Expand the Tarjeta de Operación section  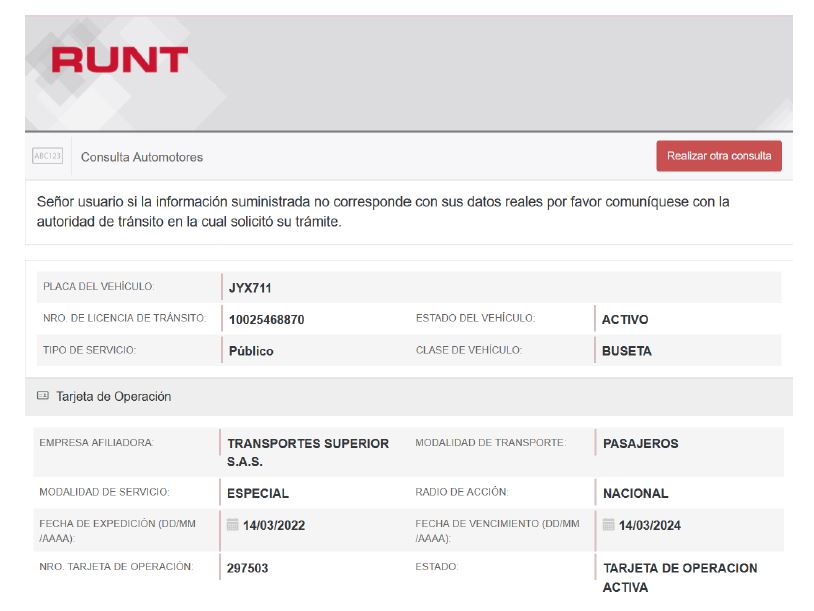tap(113, 397)
